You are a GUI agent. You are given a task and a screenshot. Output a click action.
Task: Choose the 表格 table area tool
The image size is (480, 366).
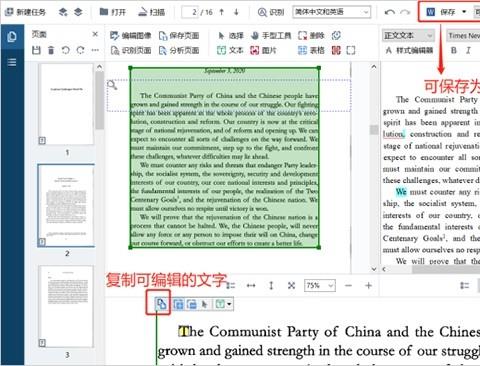(311, 50)
